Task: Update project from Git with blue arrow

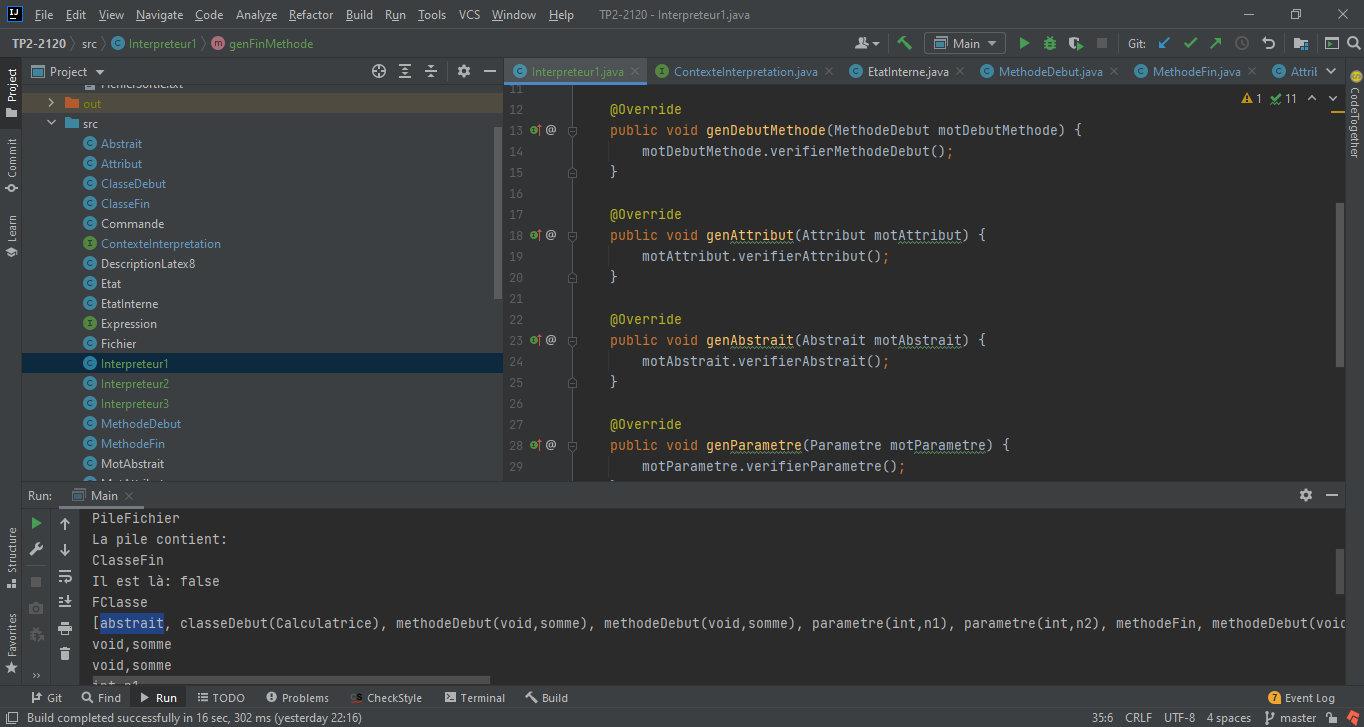Action: (x=1166, y=43)
